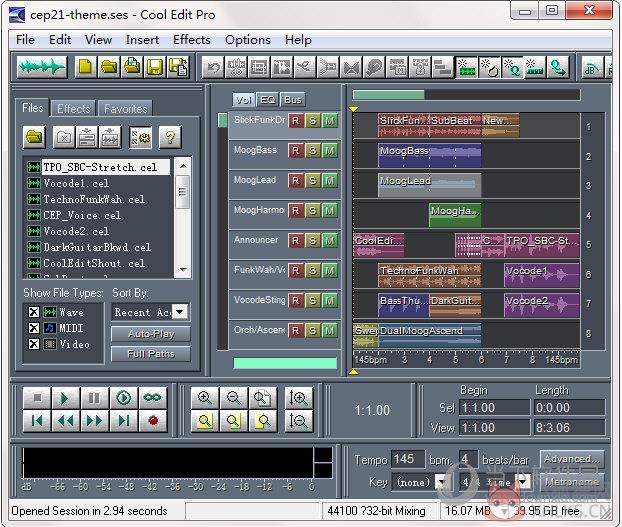This screenshot has width=622, height=527.
Task: Mute the MoogLead track with M
Action: [x=329, y=181]
